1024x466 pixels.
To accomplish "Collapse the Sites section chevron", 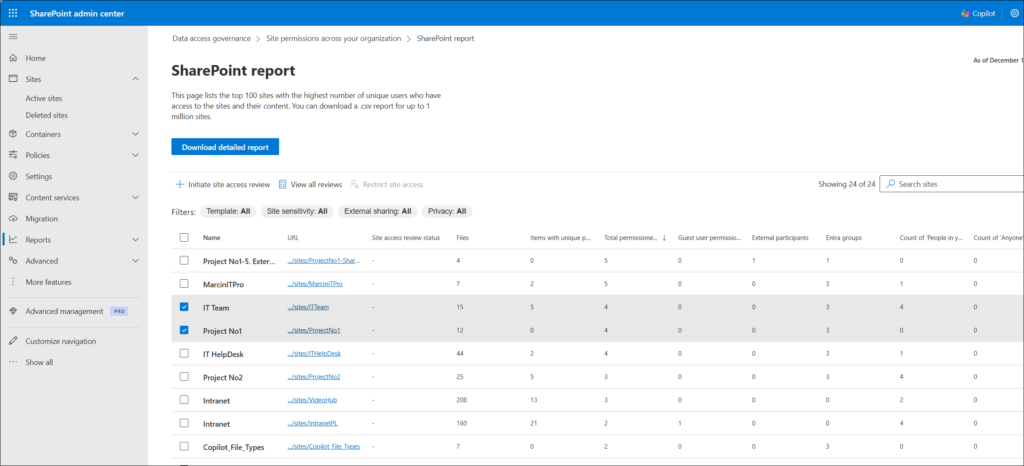I will pyautogui.click(x=135, y=79).
